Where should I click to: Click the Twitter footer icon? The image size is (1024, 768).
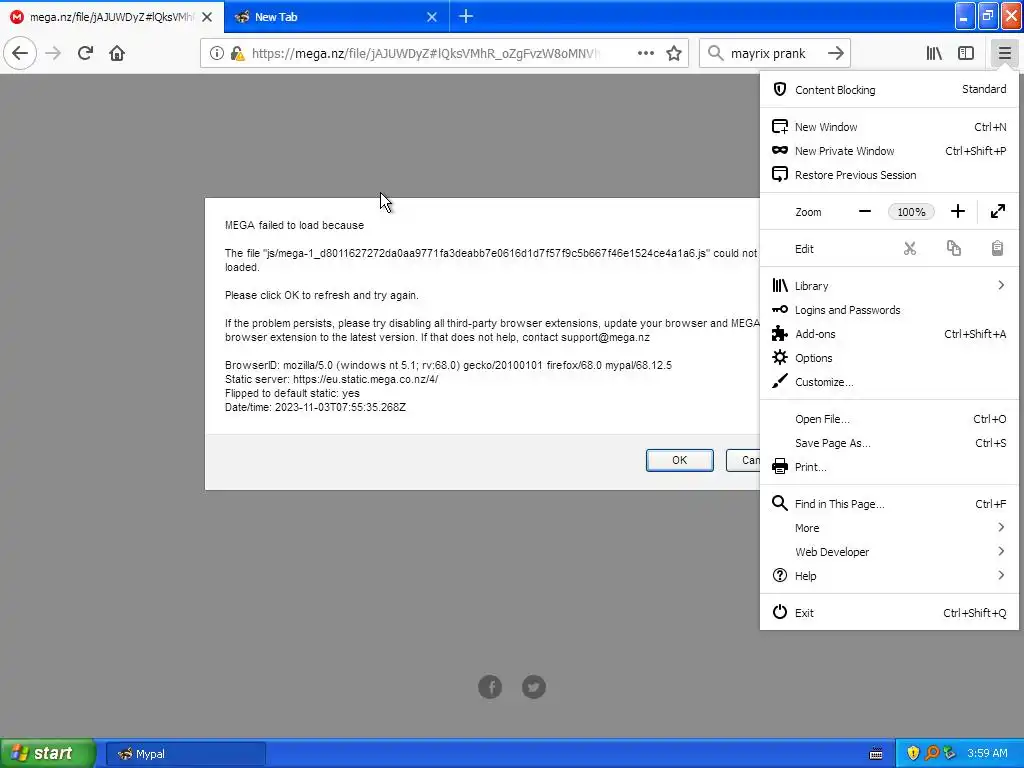534,686
